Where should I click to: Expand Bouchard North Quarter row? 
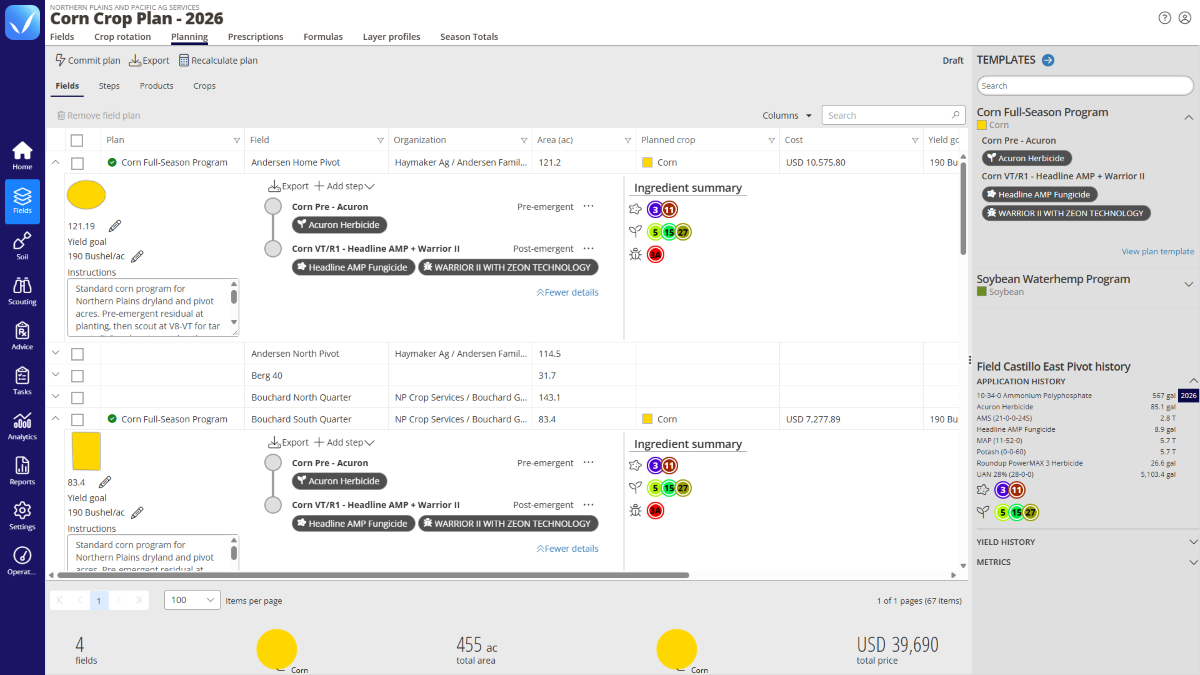point(56,398)
